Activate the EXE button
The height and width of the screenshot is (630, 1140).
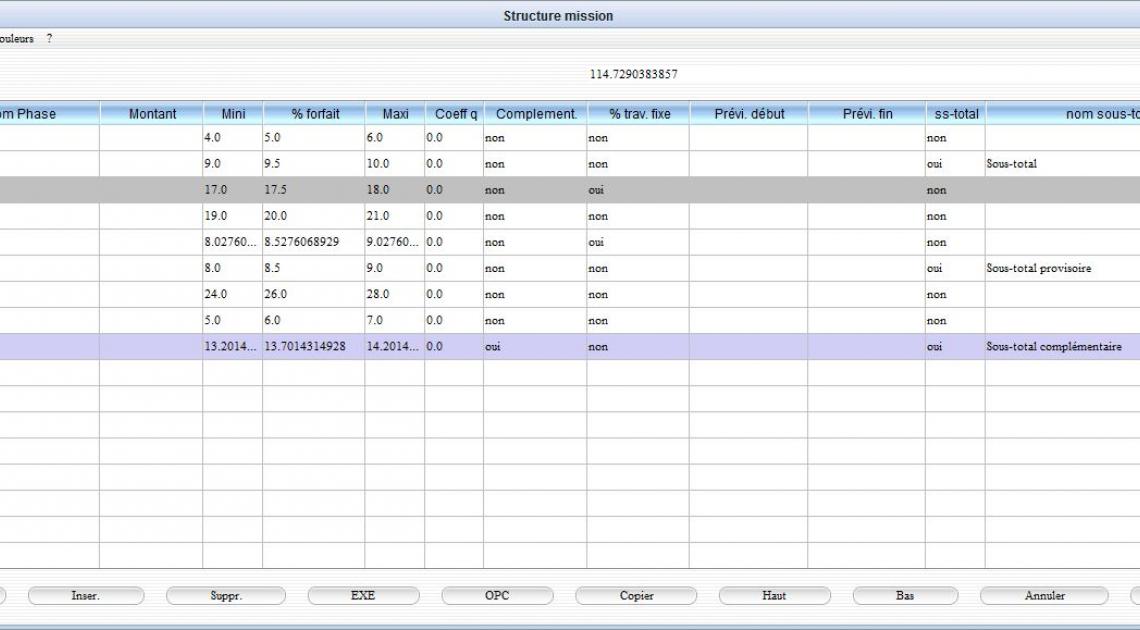click(x=364, y=596)
